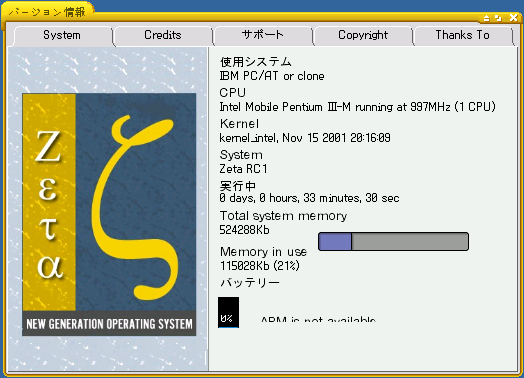Click the gray unused portion of memory bar
This screenshot has width=524, height=378.
410,241
